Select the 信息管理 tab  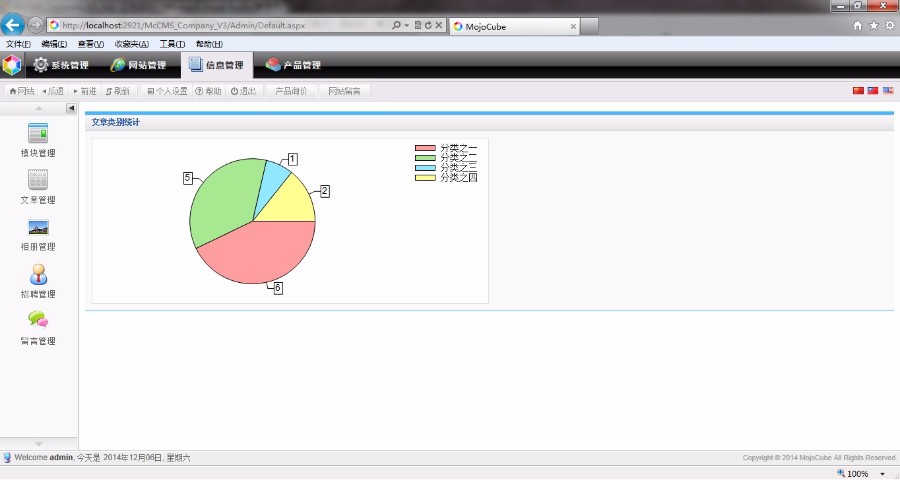pyautogui.click(x=216, y=65)
